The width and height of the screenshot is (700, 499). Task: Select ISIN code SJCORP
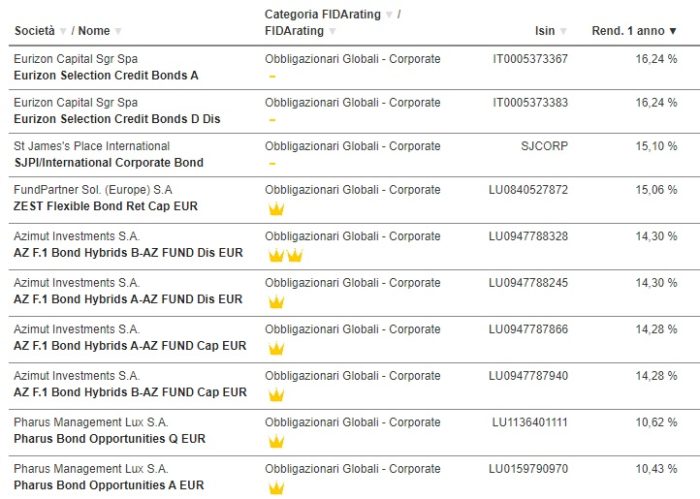(x=544, y=146)
